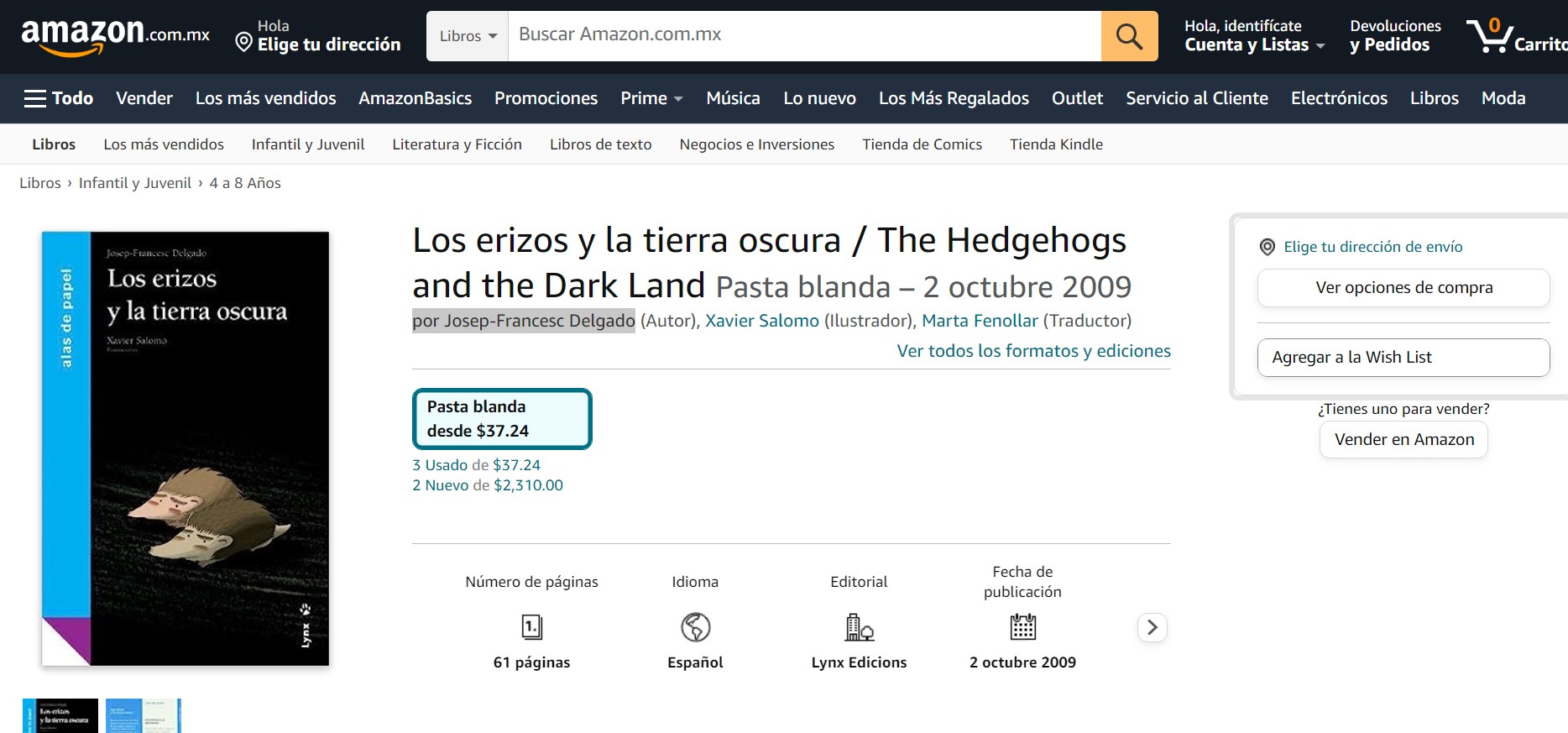Click the Idioma globe icon
Screen dimensions: 1568x733
pyautogui.click(x=695, y=627)
